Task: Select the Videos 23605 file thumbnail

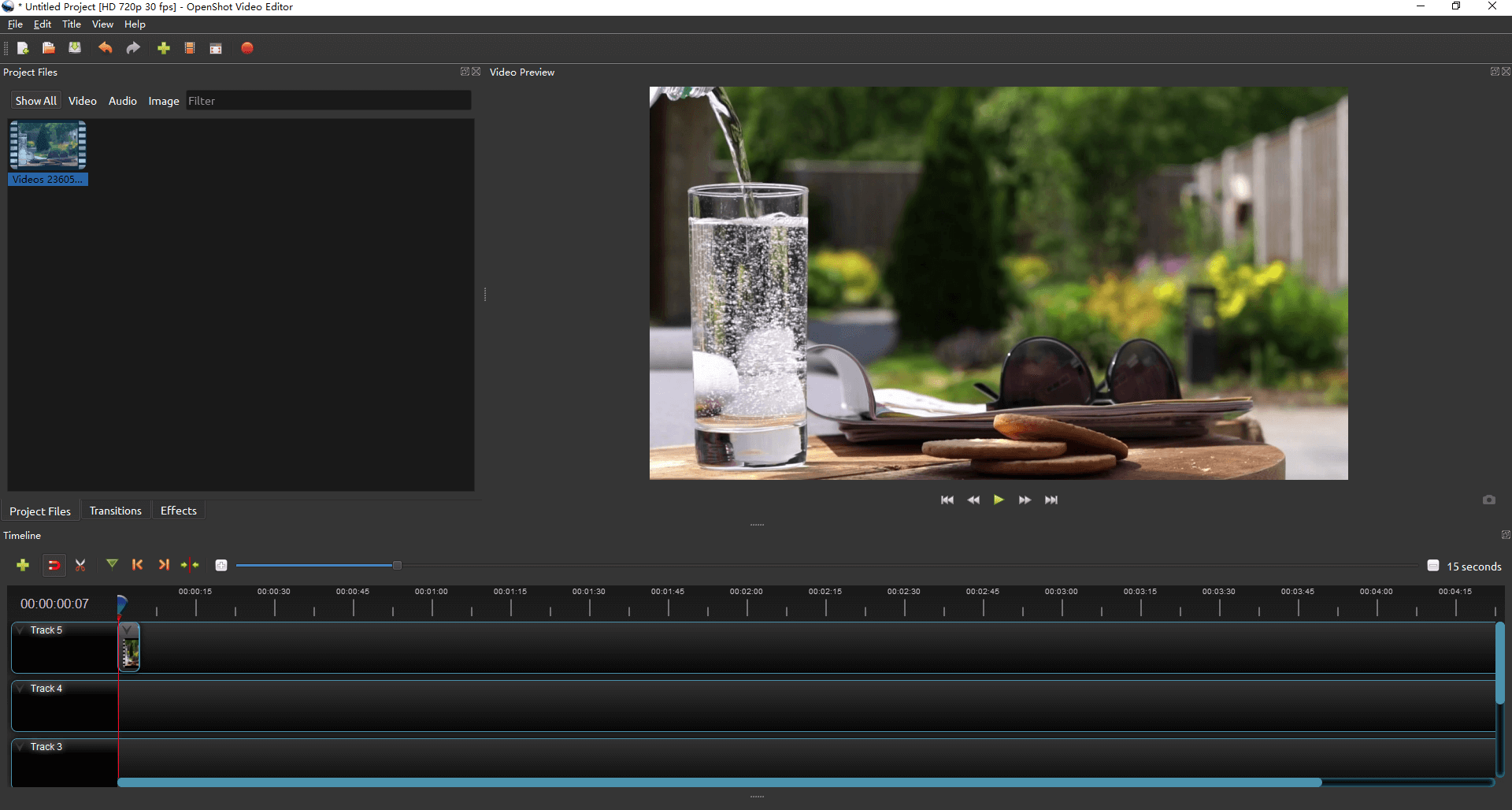Action: coord(48,153)
